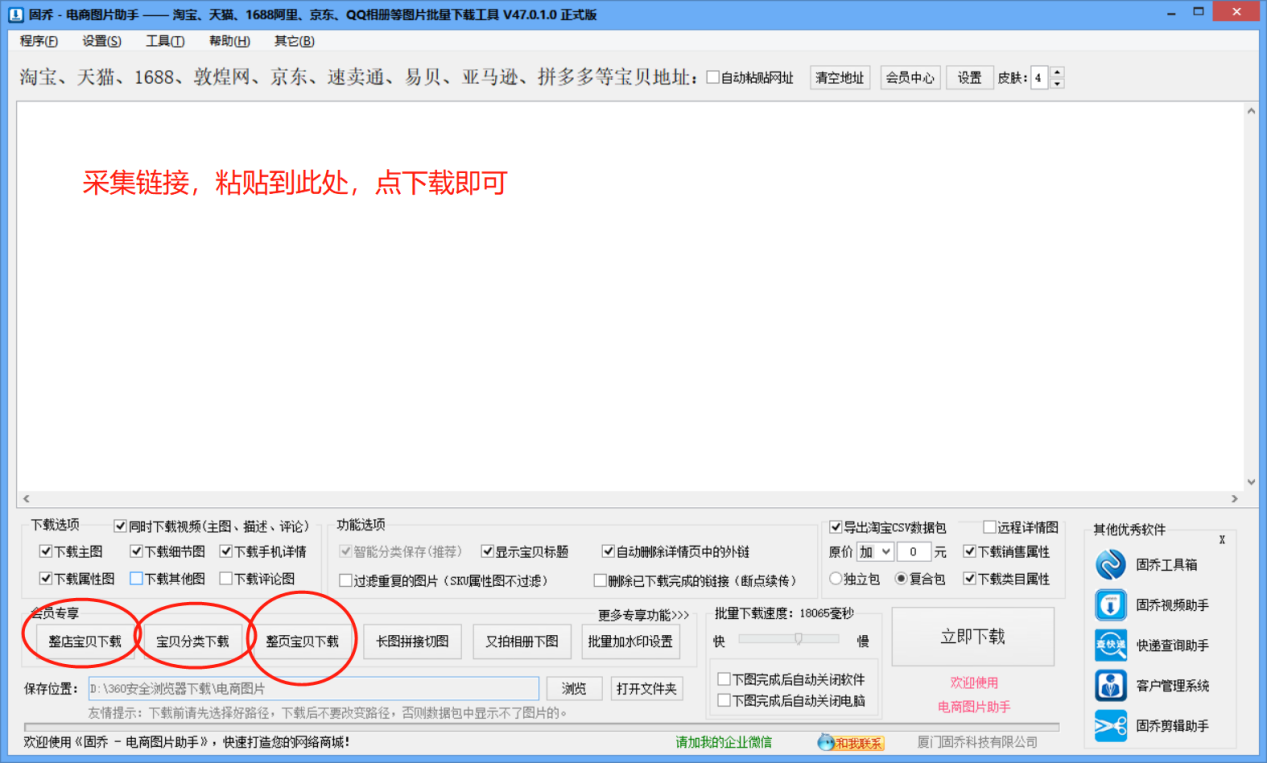Click the 立即下载 button
This screenshot has height=763, width=1267.
coord(972,637)
